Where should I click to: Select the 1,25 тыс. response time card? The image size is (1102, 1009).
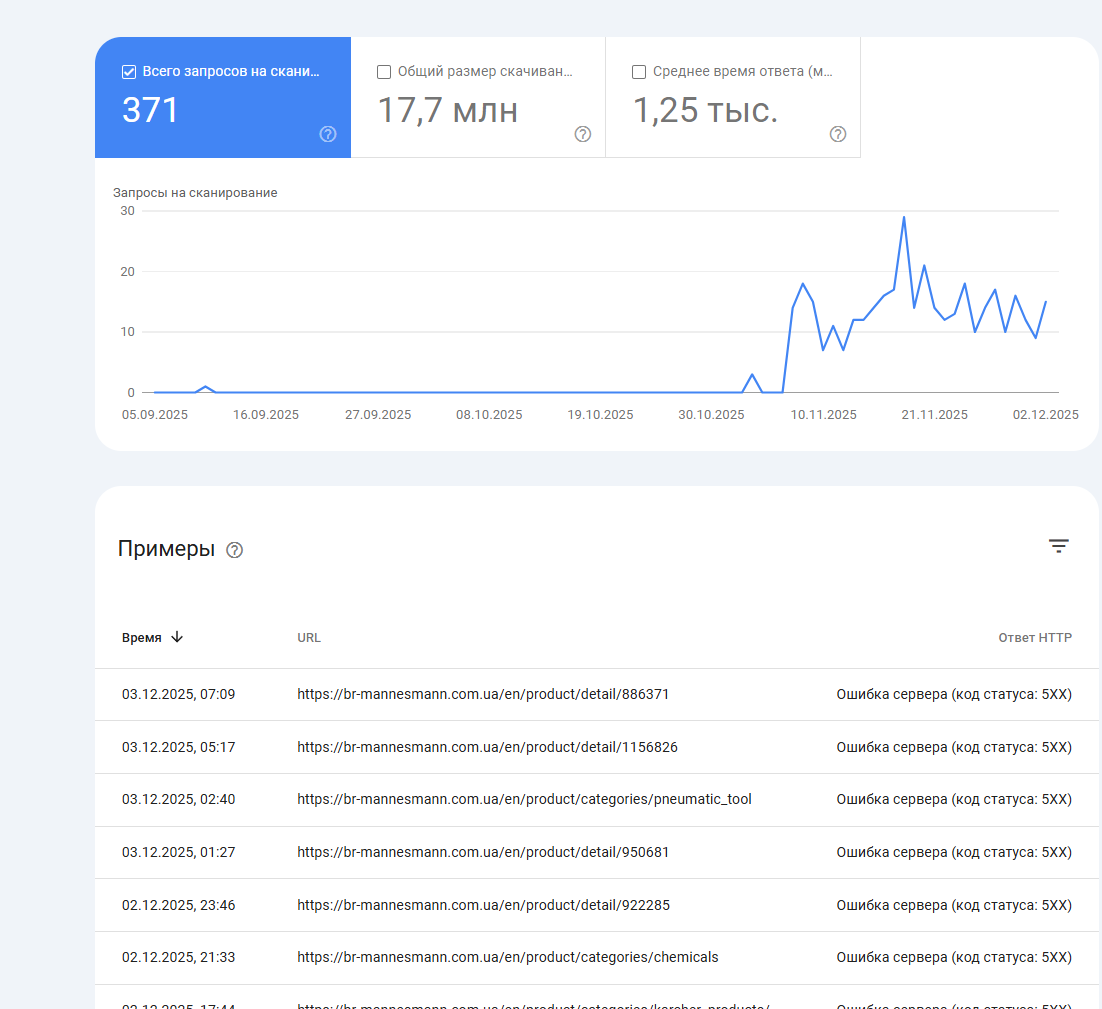click(733, 97)
